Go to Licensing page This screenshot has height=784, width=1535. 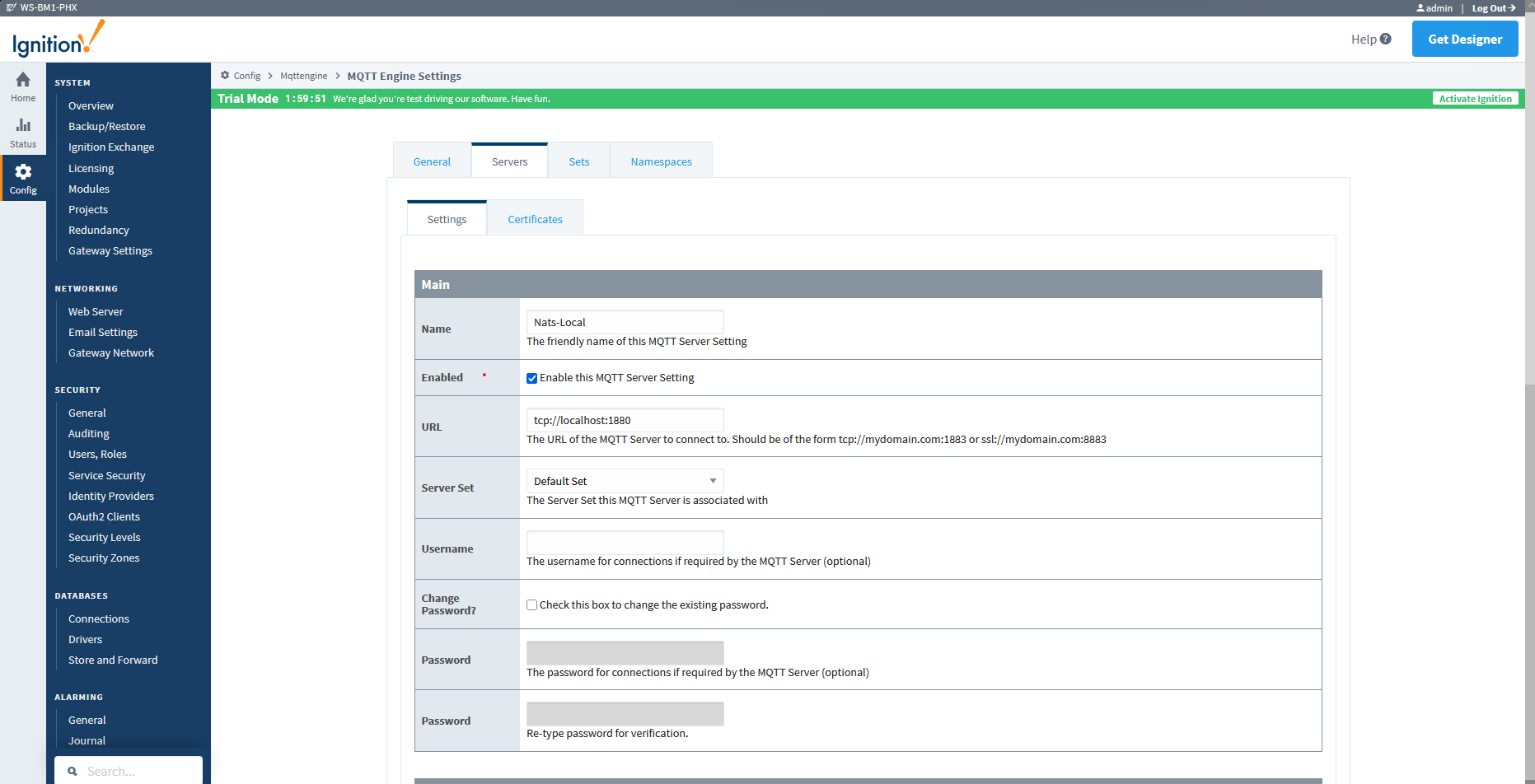[91, 168]
